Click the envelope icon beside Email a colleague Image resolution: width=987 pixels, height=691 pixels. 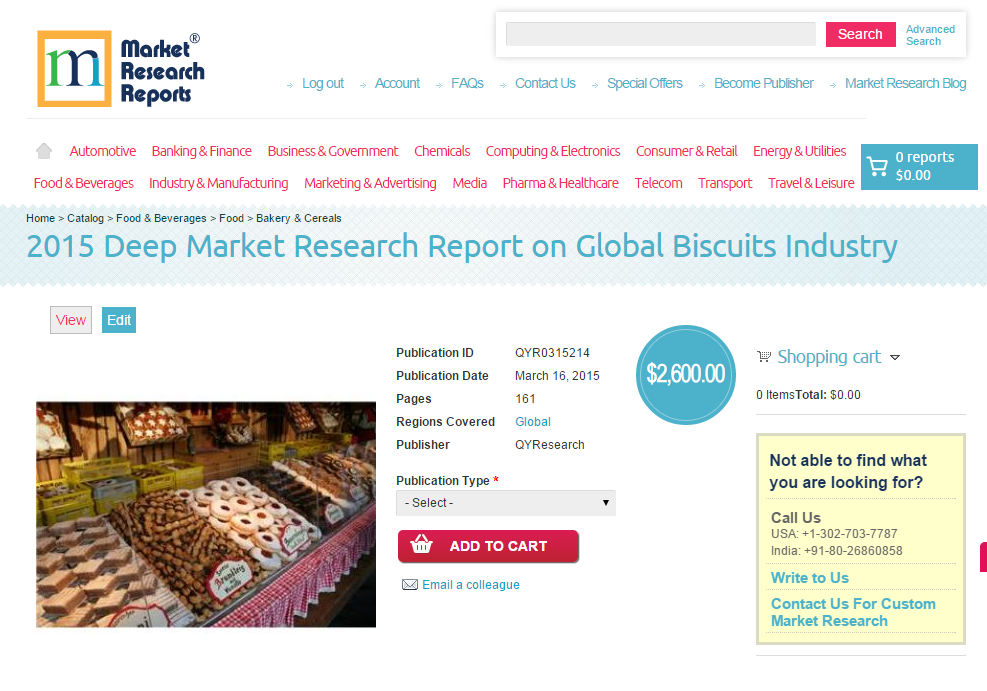tap(408, 584)
